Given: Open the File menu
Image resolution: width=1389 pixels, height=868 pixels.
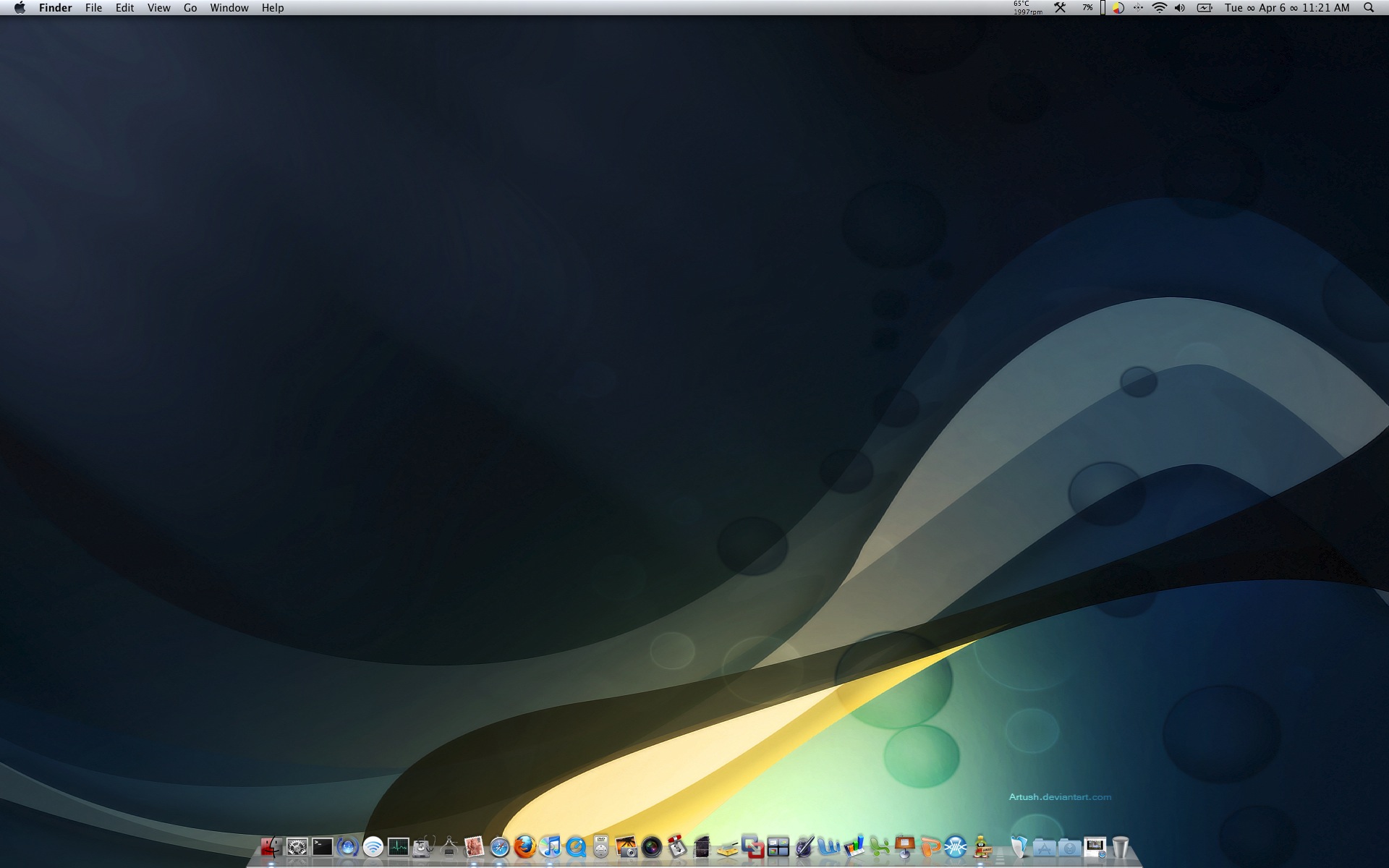Looking at the screenshot, I should pos(93,8).
